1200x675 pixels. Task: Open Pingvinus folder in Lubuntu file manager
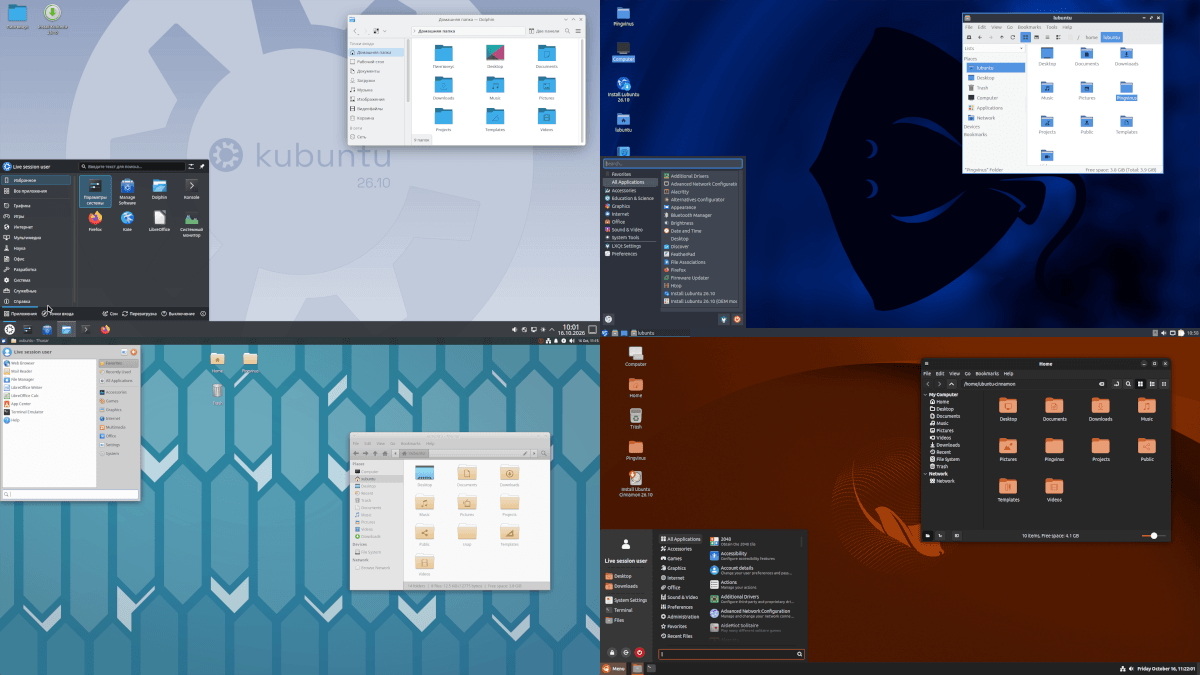coord(1126,92)
